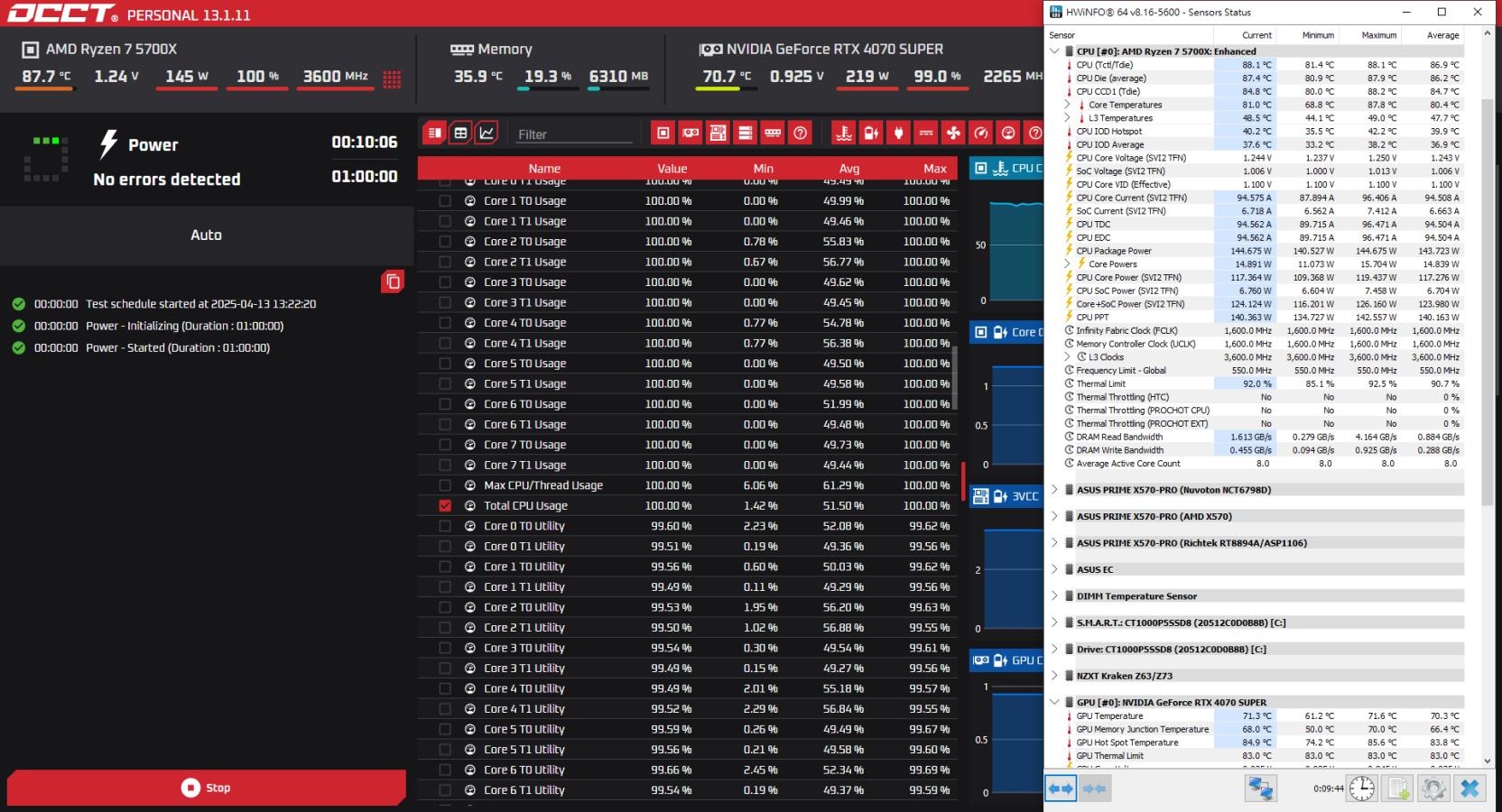Filter sensors by memory module icon

(x=773, y=134)
